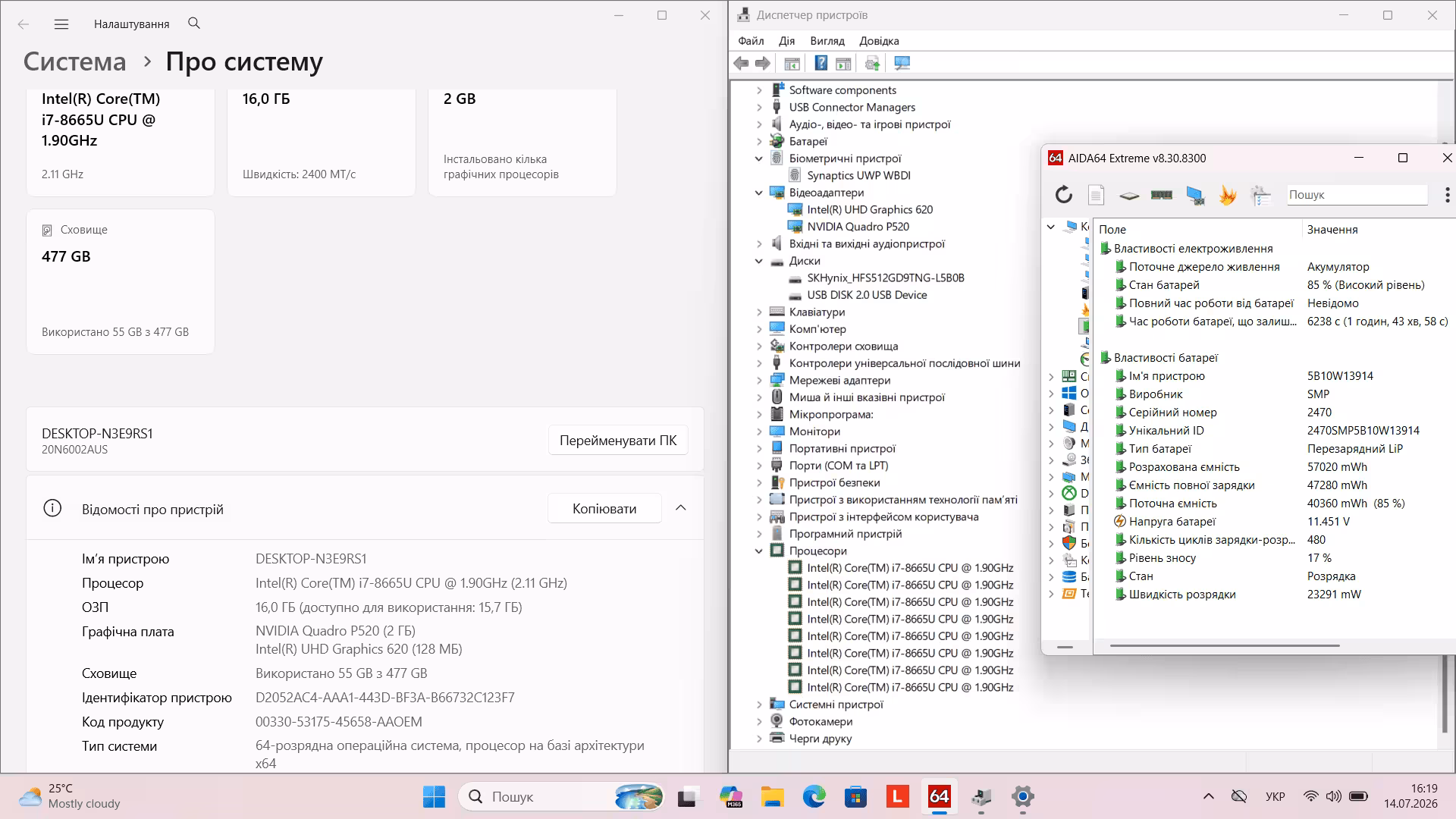Screen dimensions: 1456x819
Task: Click the blue help icon in Device Manager
Action: click(x=821, y=64)
